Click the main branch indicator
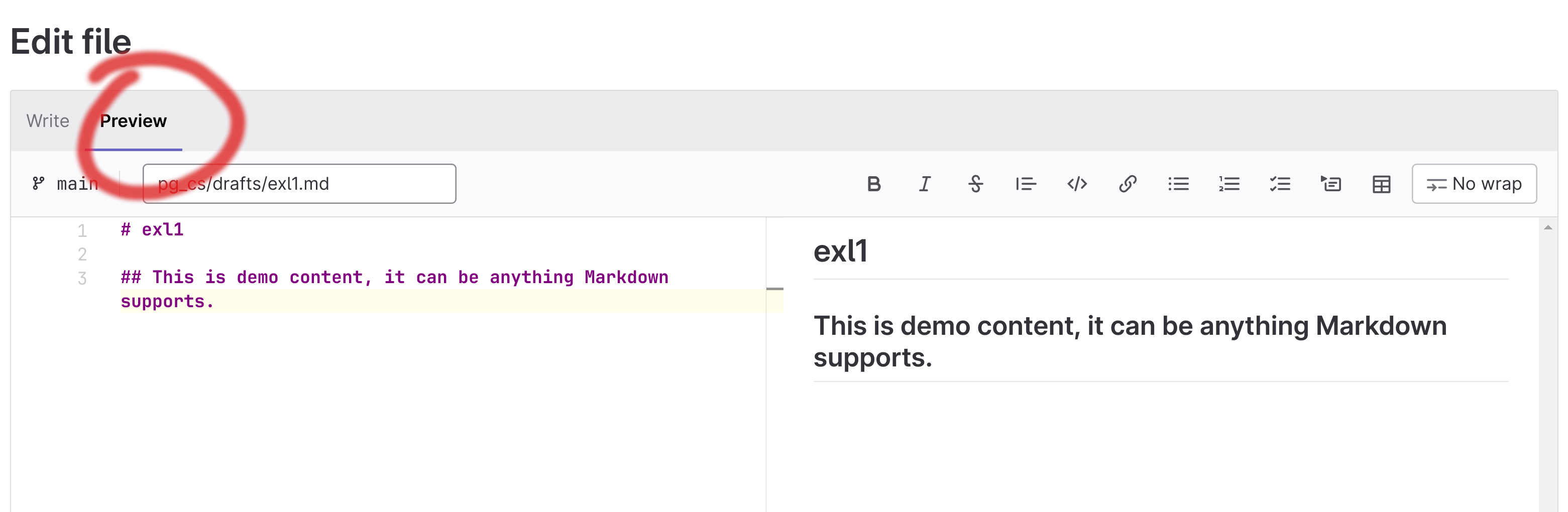1568x512 pixels. click(65, 184)
